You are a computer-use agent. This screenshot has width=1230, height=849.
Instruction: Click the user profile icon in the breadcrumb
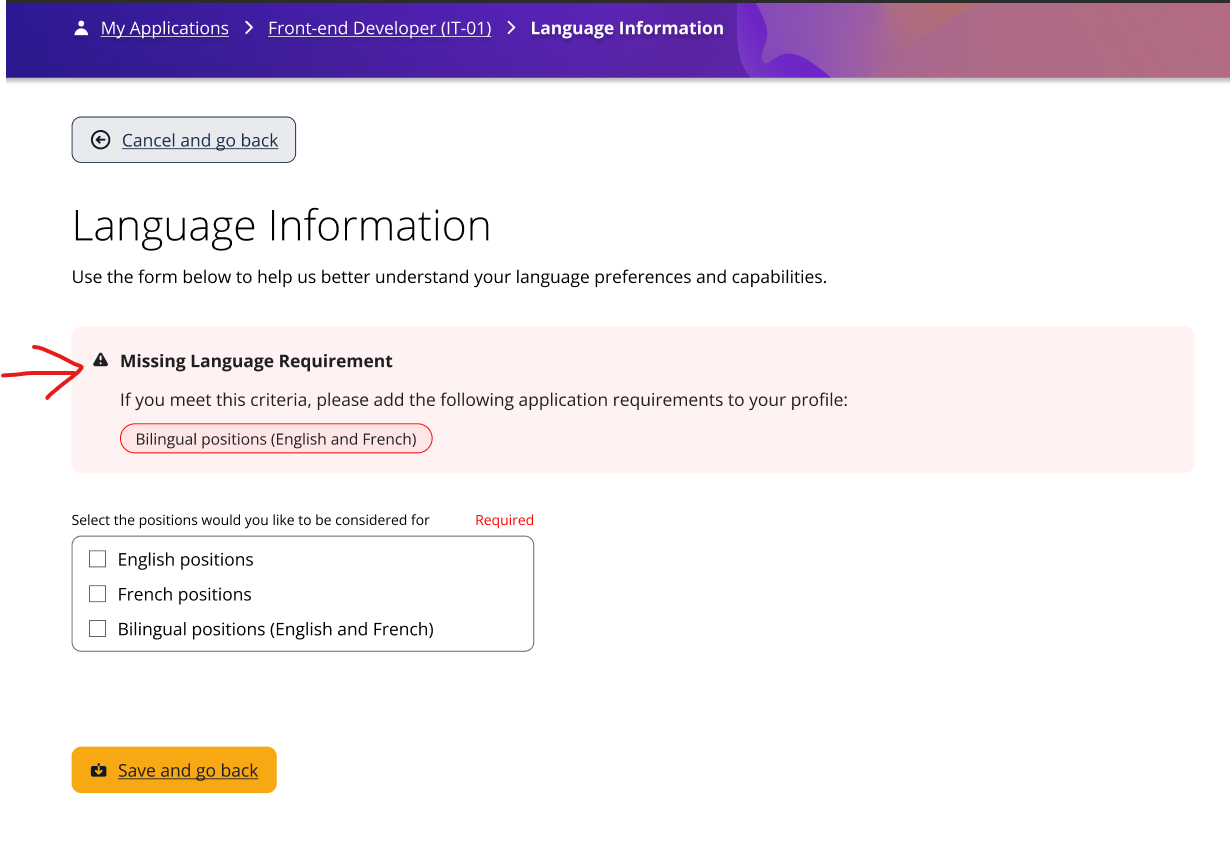(80, 27)
